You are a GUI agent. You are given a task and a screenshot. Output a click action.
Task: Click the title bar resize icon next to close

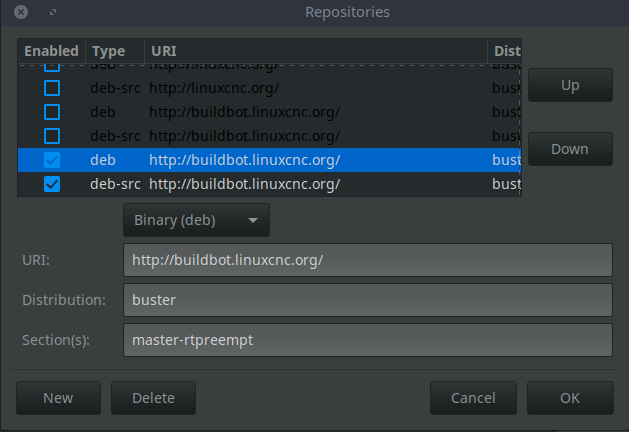(53, 12)
